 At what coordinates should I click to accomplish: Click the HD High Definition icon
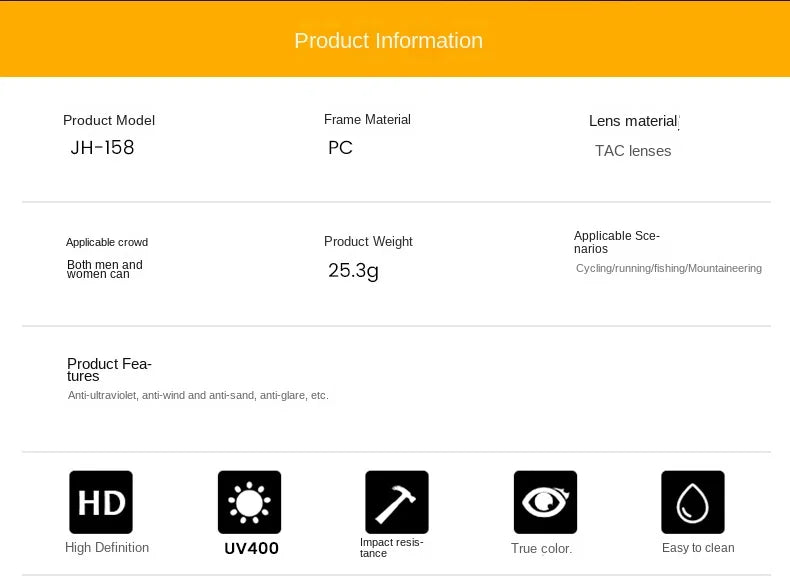pos(101,502)
